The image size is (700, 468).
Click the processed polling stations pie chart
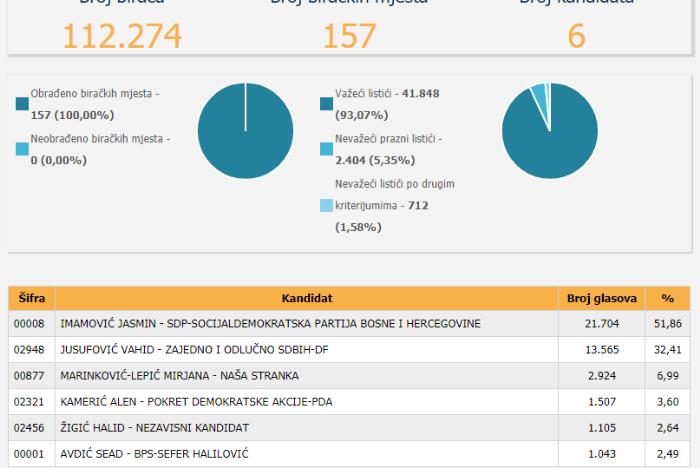[x=246, y=131]
